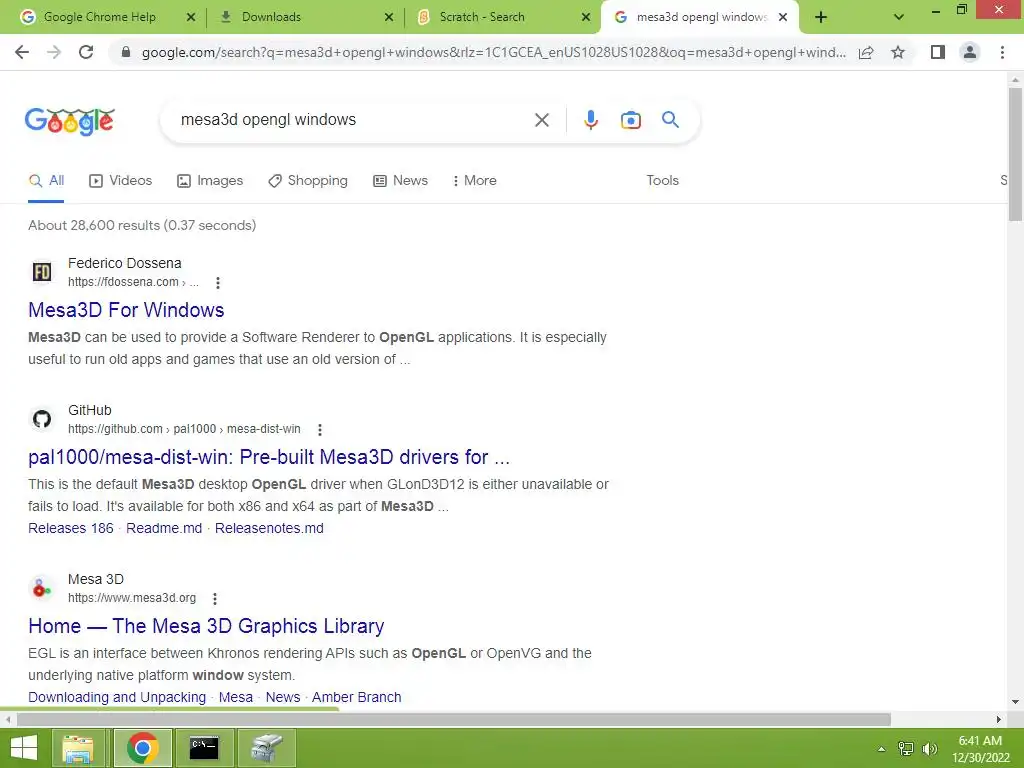Click the Chrome taskbar icon
This screenshot has width=1024, height=768.
click(142, 748)
